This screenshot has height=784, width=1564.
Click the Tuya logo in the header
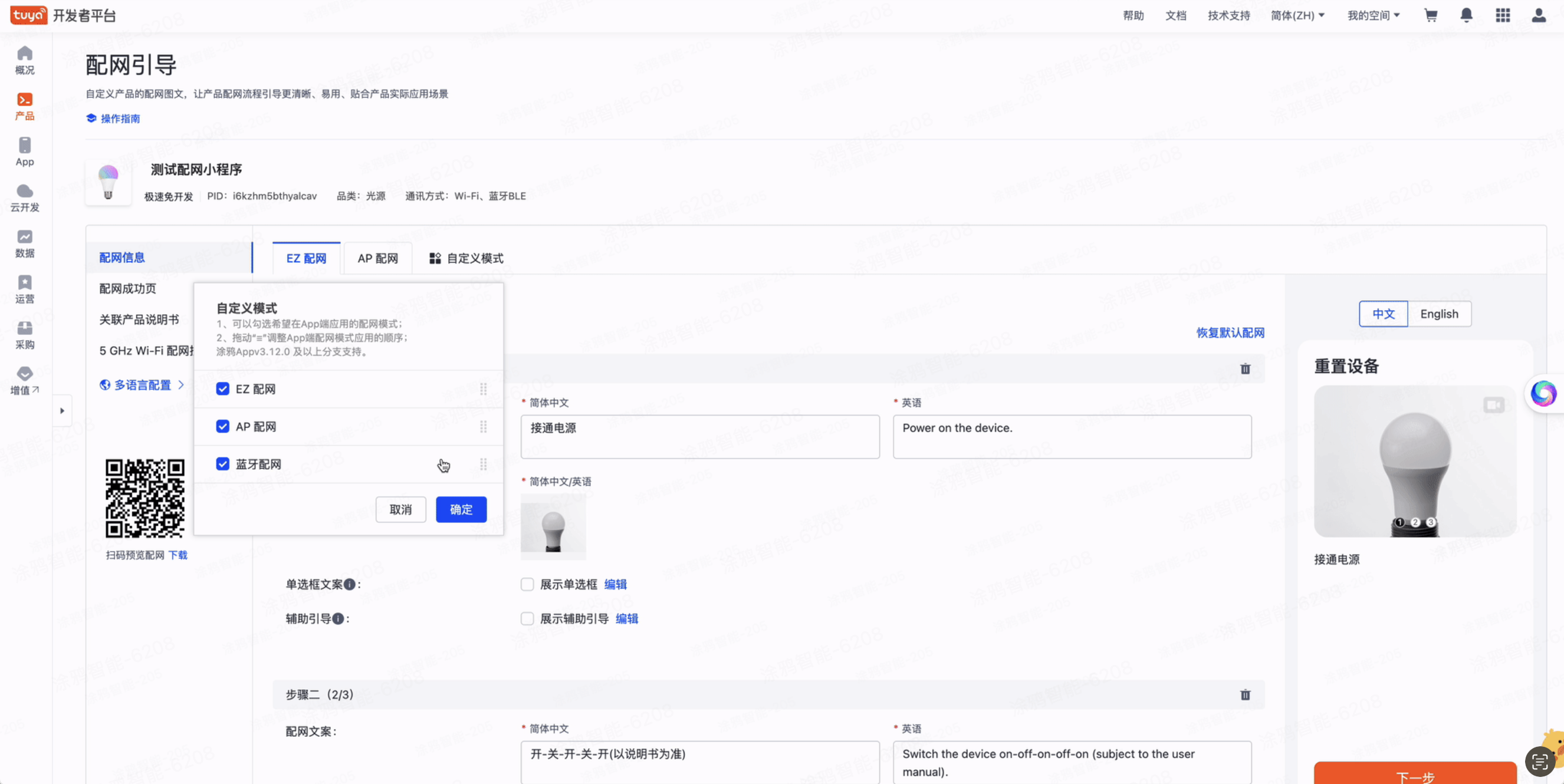[x=28, y=15]
